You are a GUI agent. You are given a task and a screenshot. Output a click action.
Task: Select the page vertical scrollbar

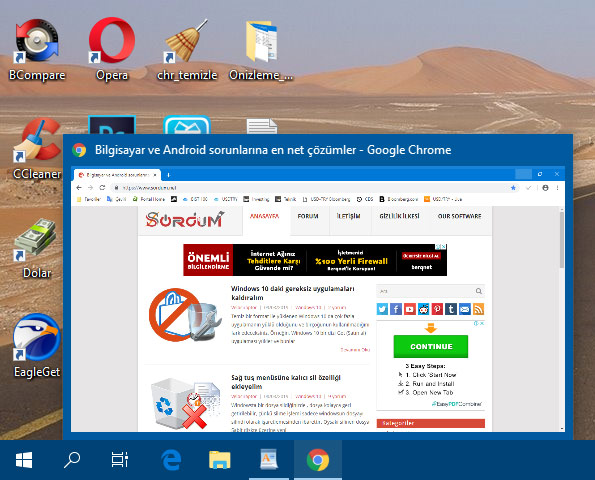pyautogui.click(x=562, y=240)
